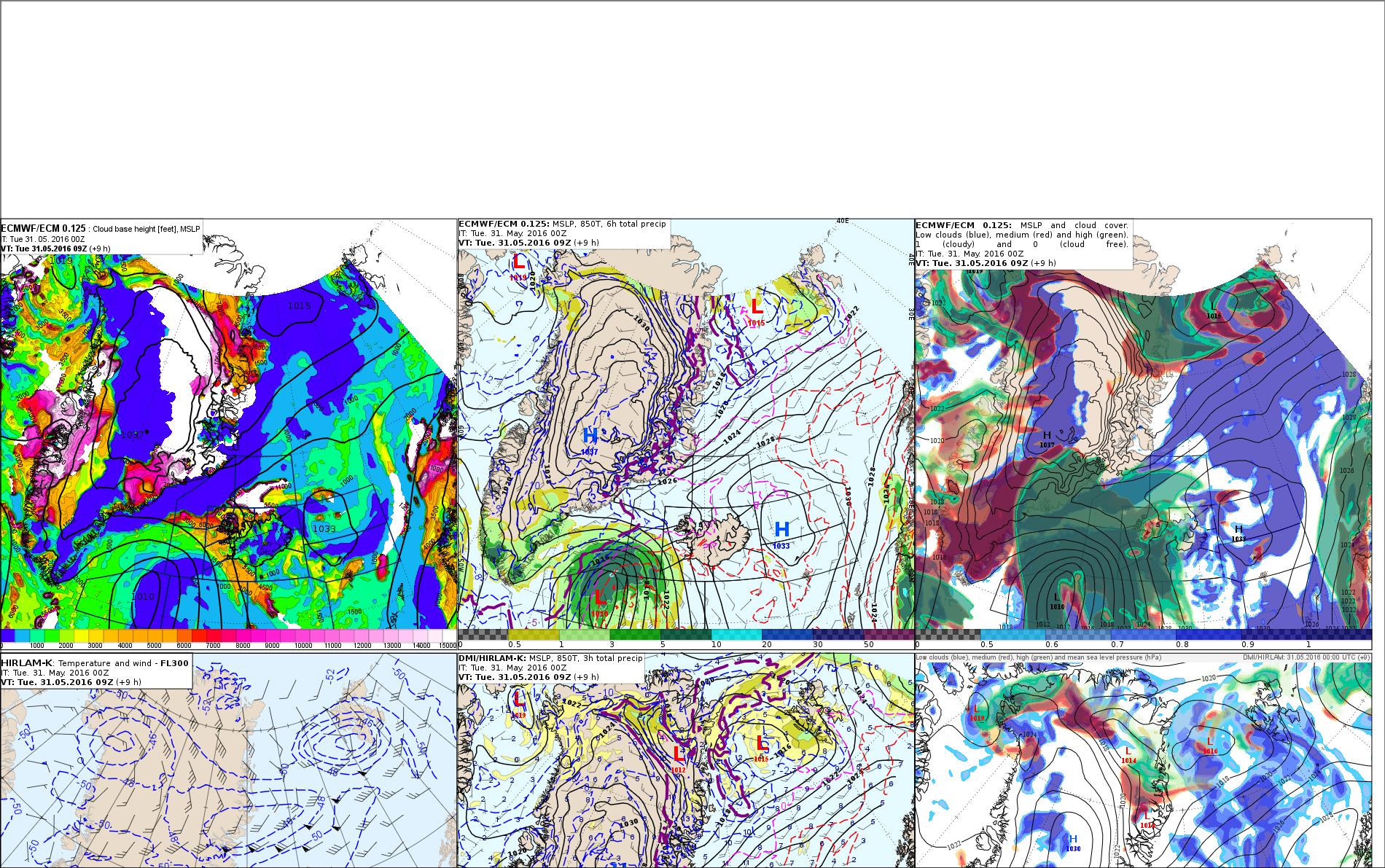The image size is (1385, 868).
Task: Open the HIRLAM-K FL300 temperature and wind map
Action: (228, 760)
